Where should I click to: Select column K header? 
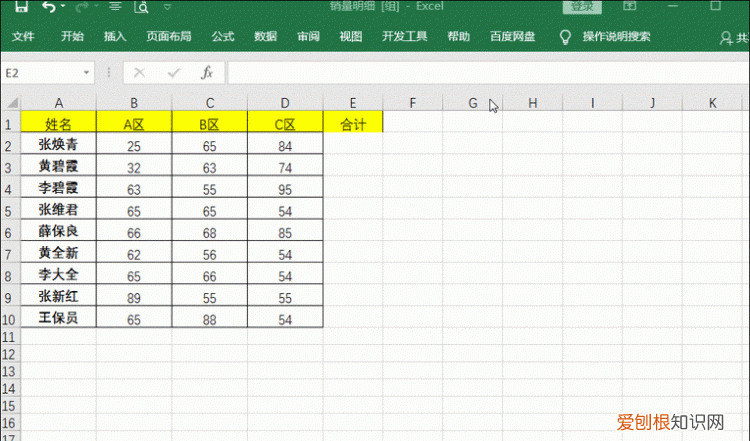click(x=712, y=102)
